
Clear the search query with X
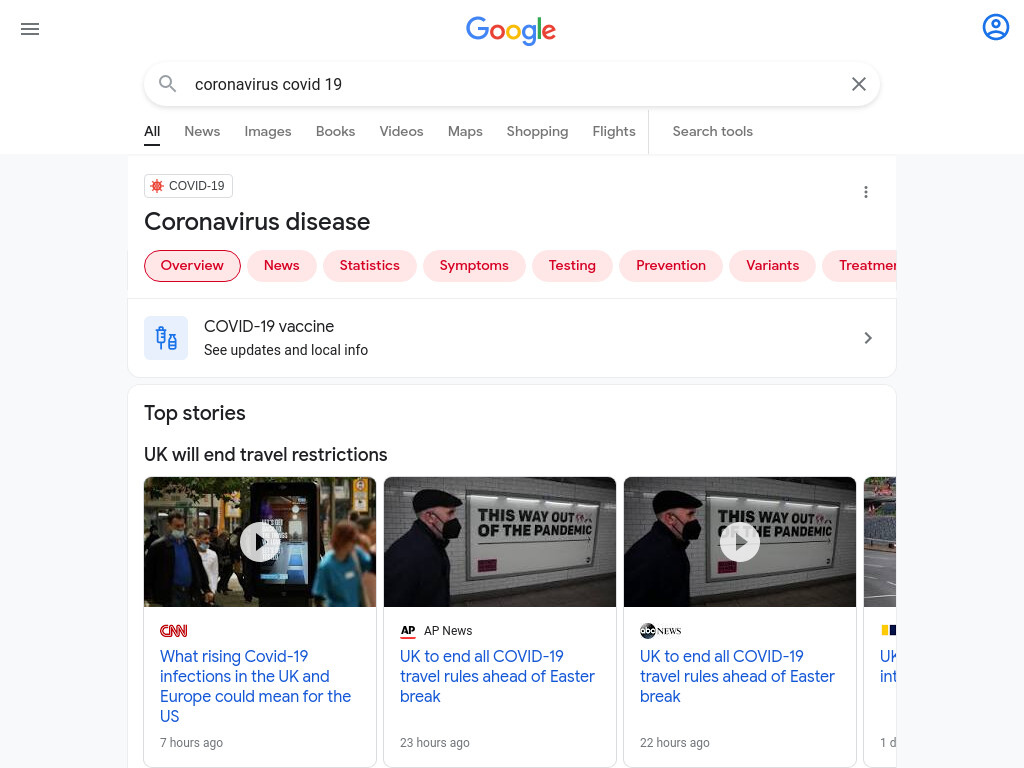point(859,84)
